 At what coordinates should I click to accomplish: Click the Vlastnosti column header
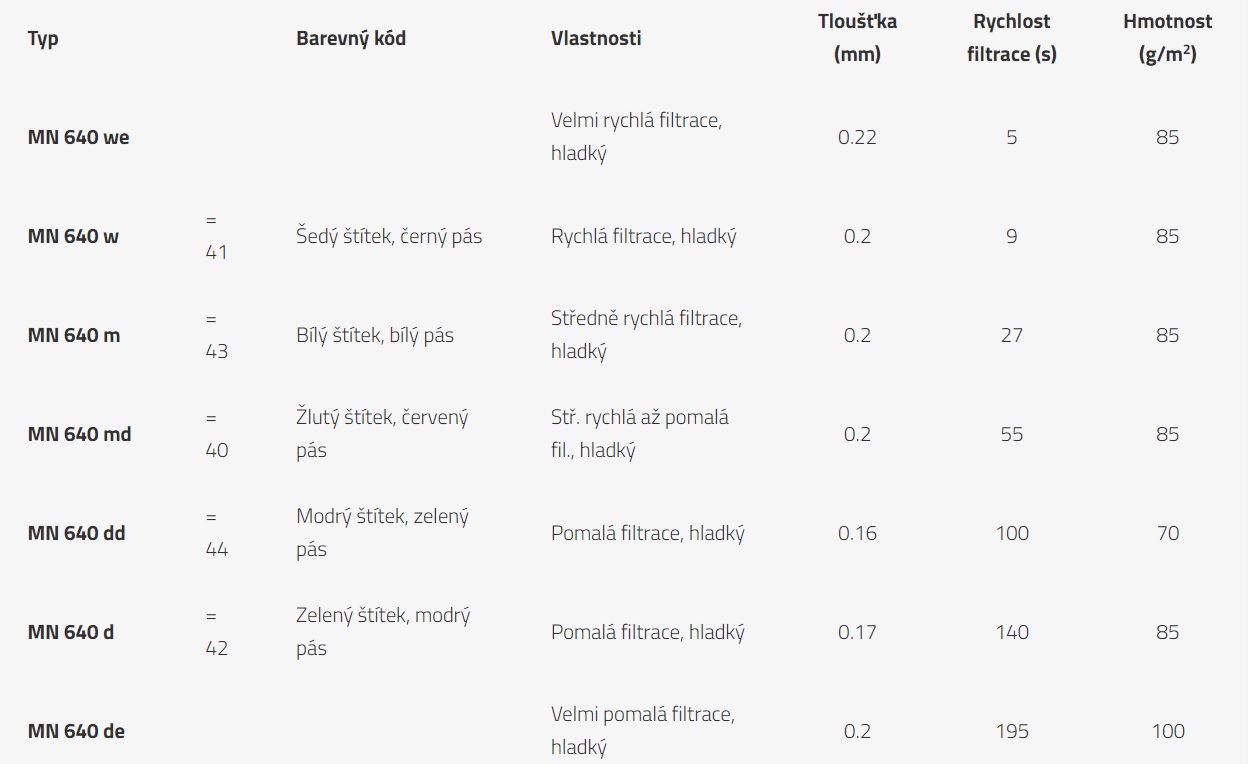pos(596,38)
